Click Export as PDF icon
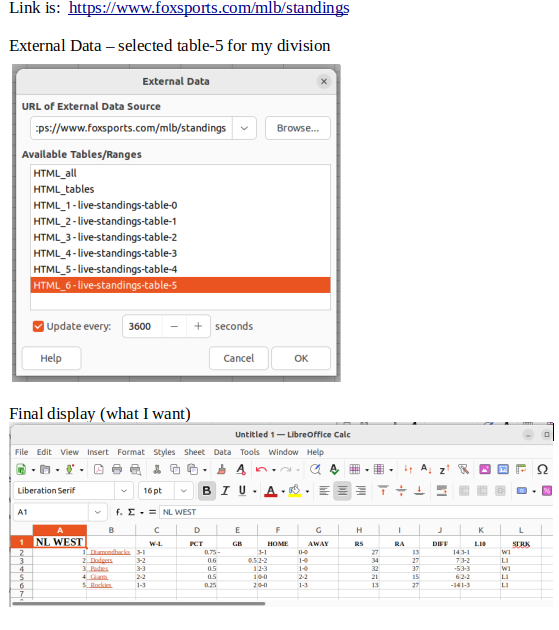 click(98, 469)
